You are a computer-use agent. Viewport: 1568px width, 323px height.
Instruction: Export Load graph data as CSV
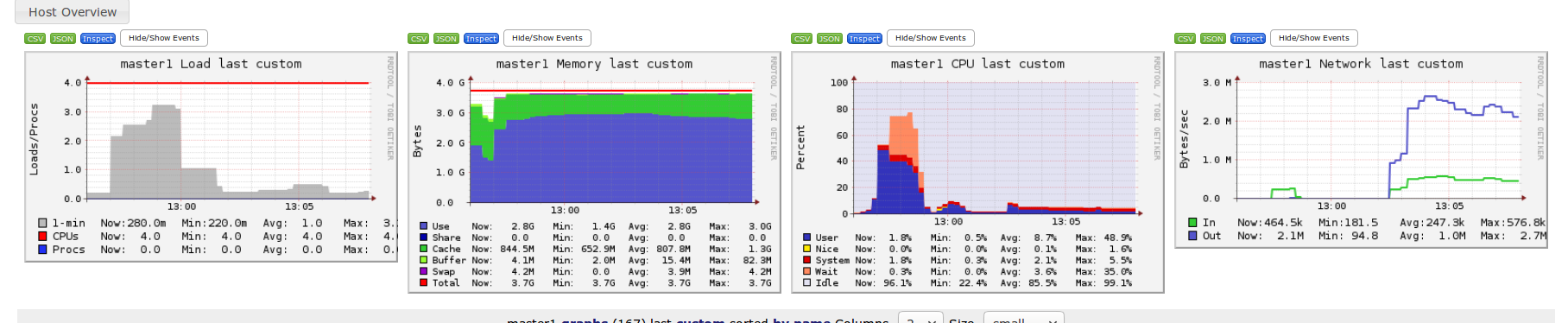[x=35, y=39]
